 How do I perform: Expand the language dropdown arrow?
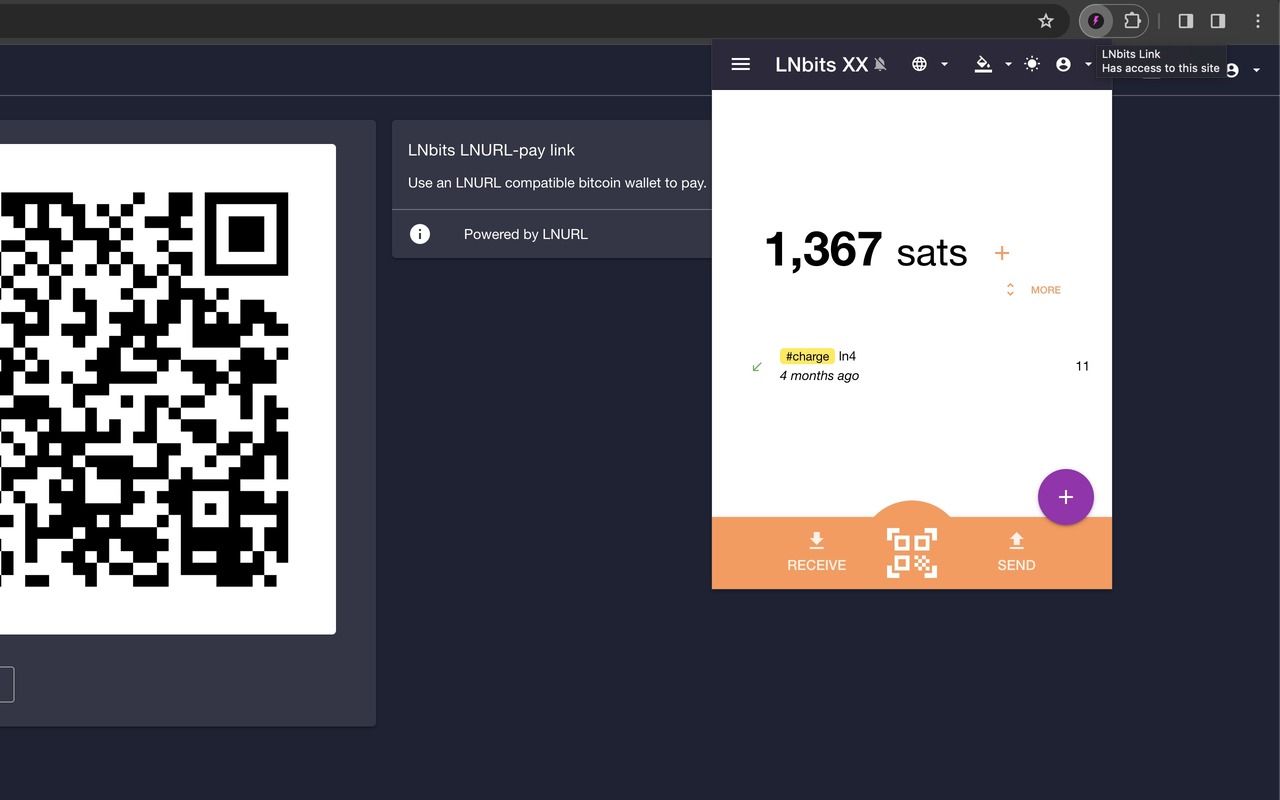(944, 64)
